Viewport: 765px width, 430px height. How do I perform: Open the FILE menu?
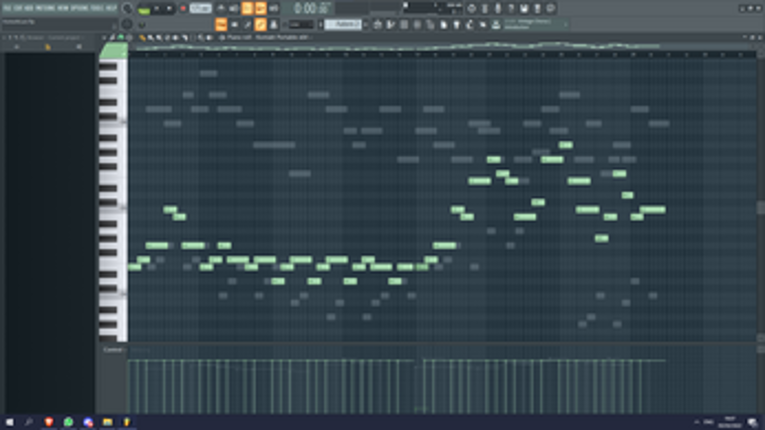tap(7, 8)
